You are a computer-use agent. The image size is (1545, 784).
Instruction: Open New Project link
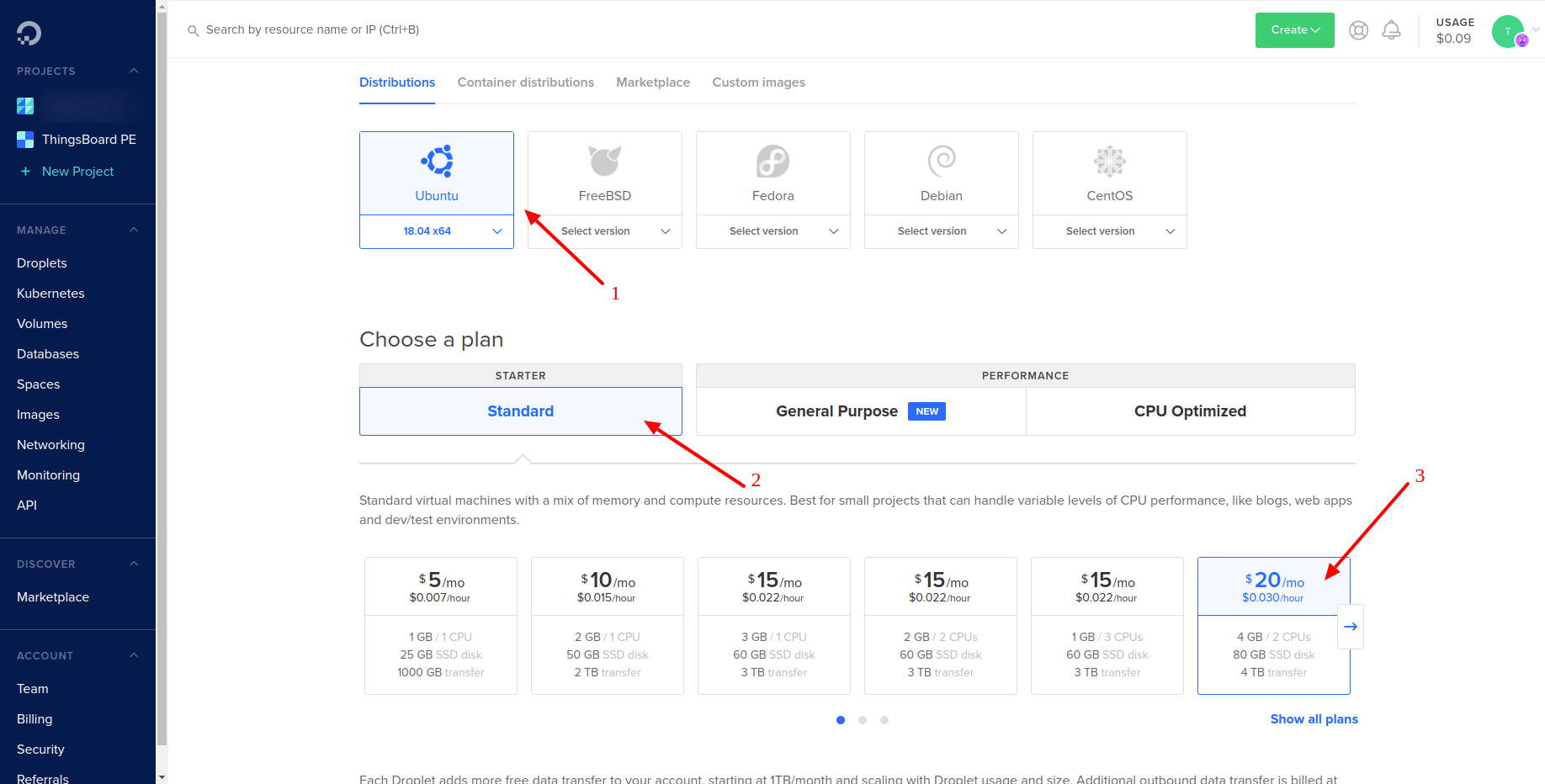(x=78, y=171)
